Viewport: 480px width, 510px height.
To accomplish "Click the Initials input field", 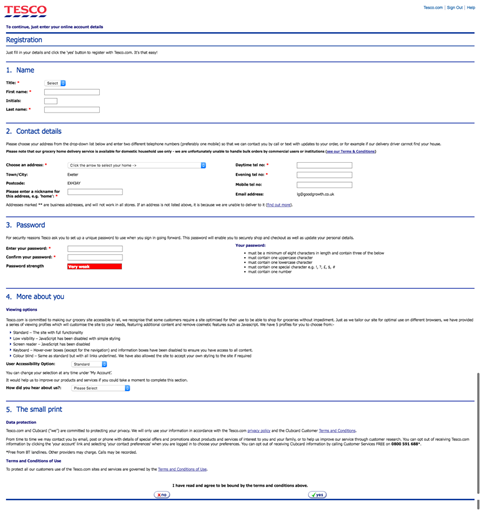I will pos(51,101).
